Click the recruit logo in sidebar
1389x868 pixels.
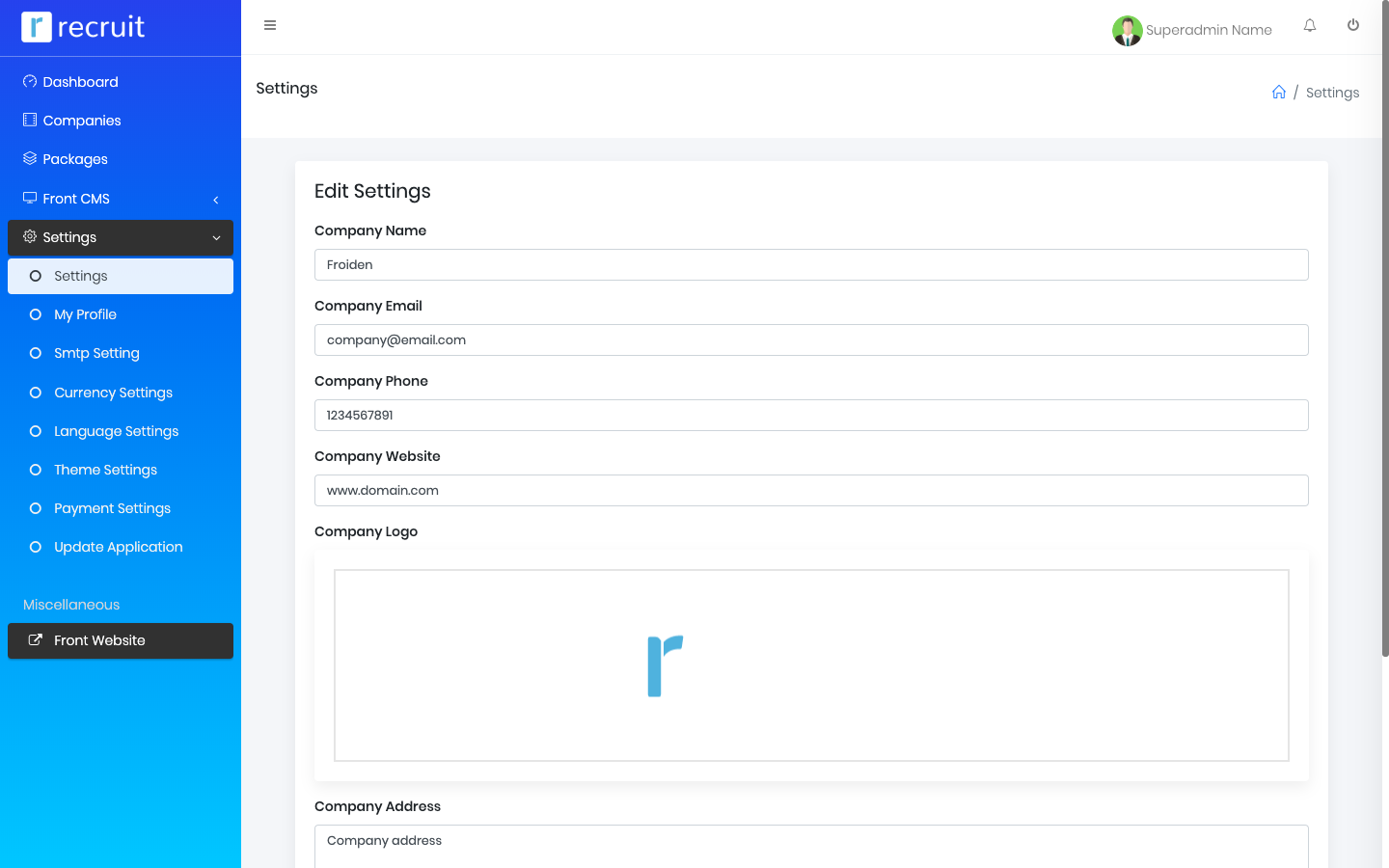tap(84, 27)
